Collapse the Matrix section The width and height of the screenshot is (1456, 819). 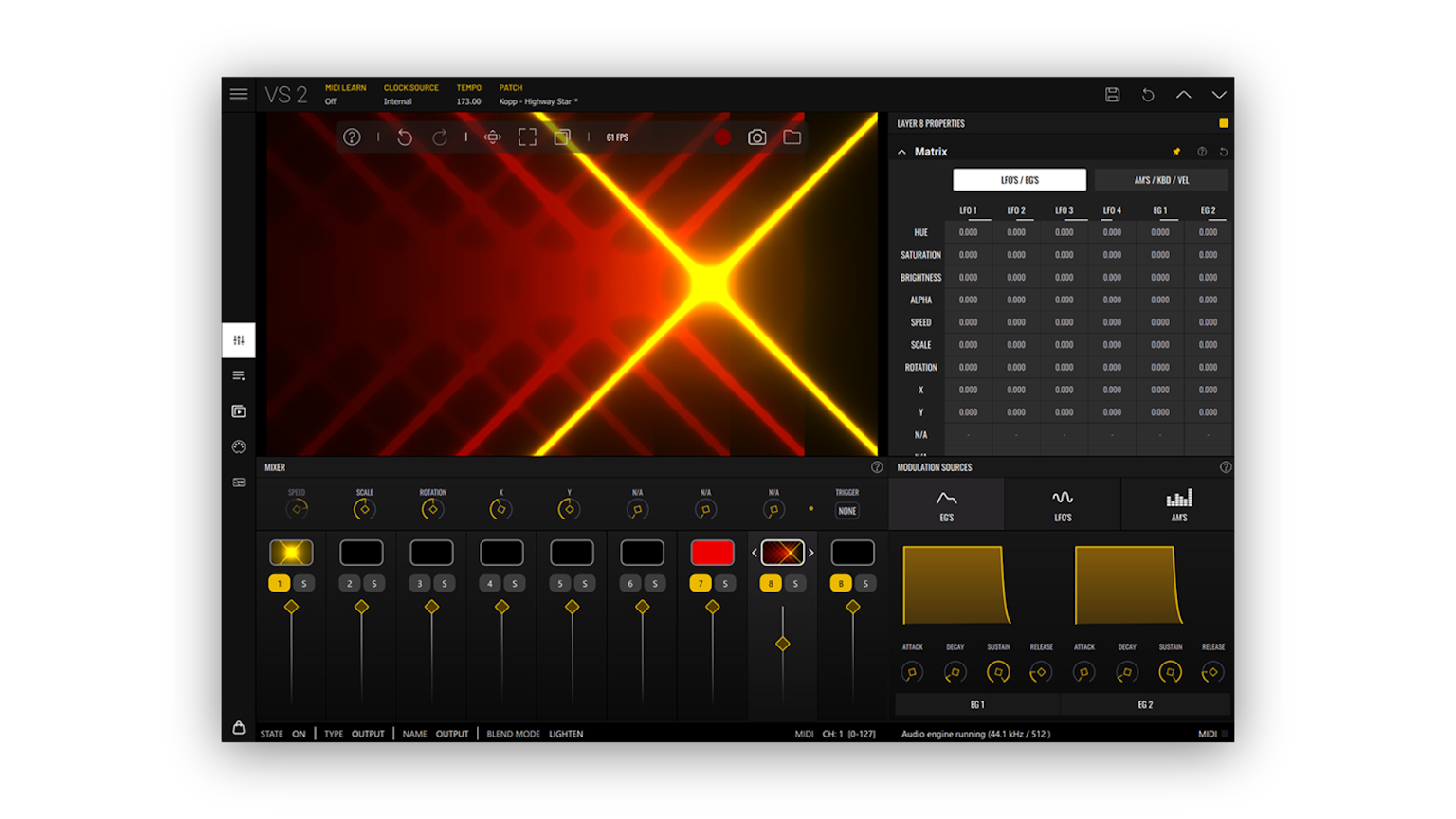[901, 152]
